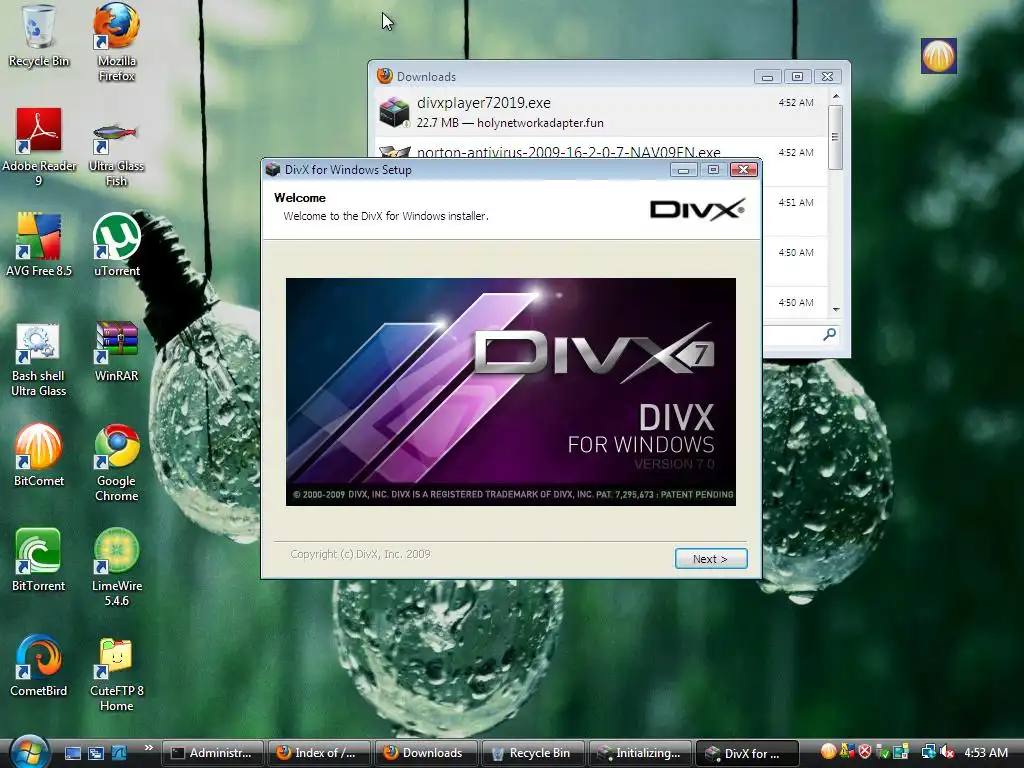Select divxplayer72019.exe download entry name

tap(484, 103)
